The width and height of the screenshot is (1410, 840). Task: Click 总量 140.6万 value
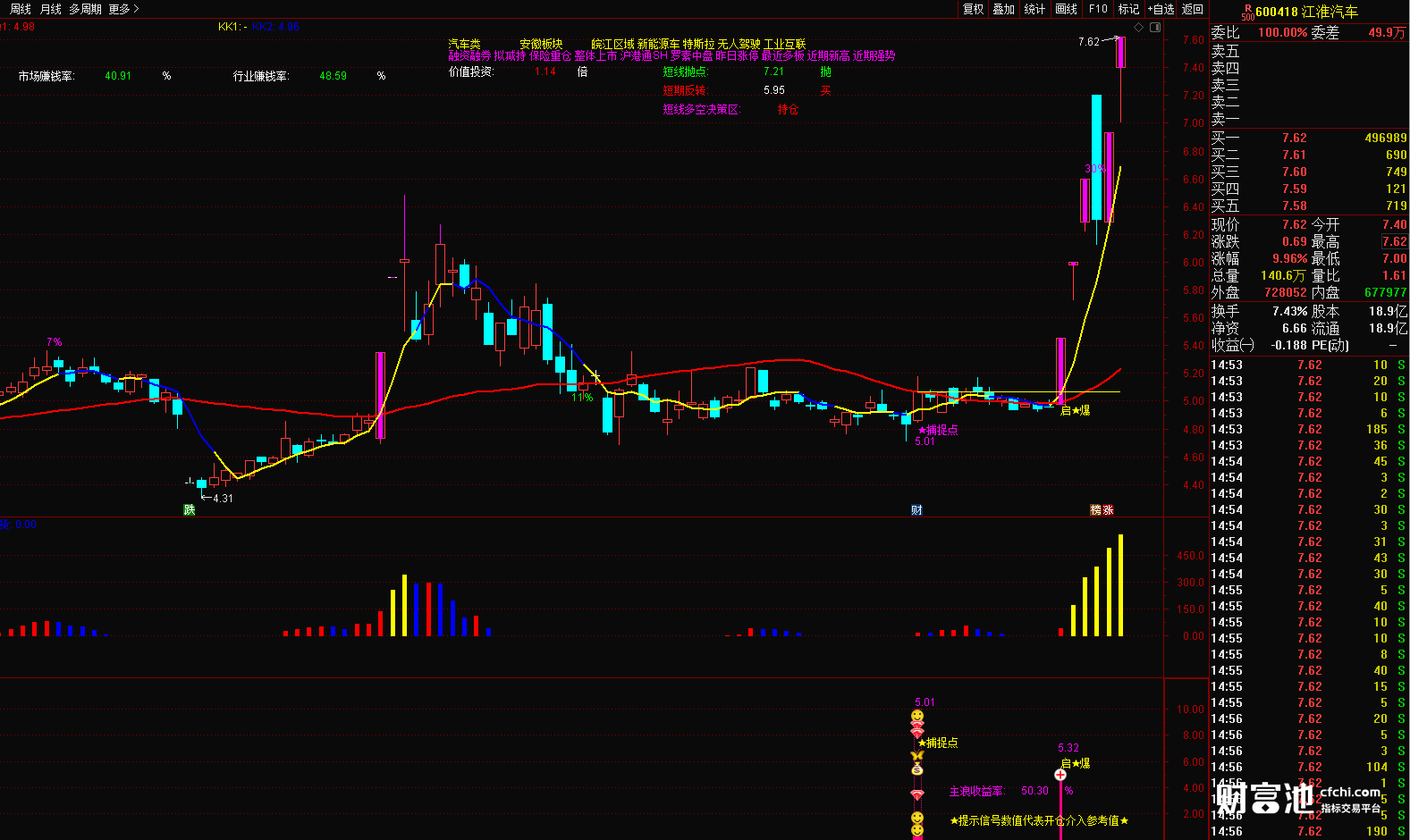[1283, 275]
